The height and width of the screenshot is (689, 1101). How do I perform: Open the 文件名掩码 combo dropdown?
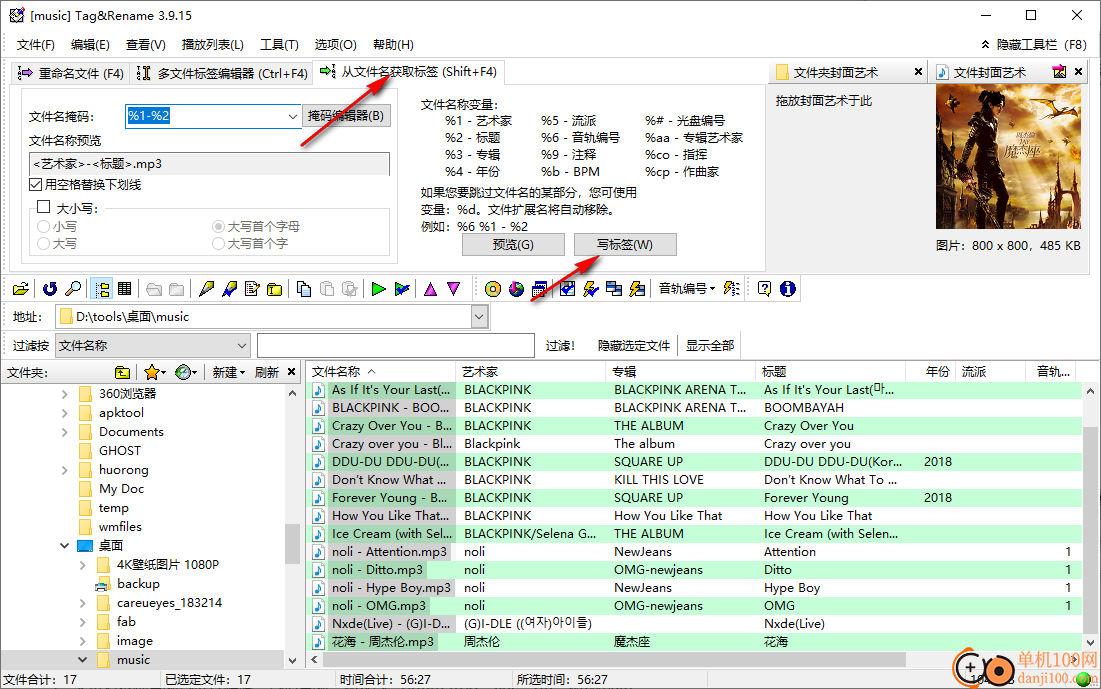point(293,116)
